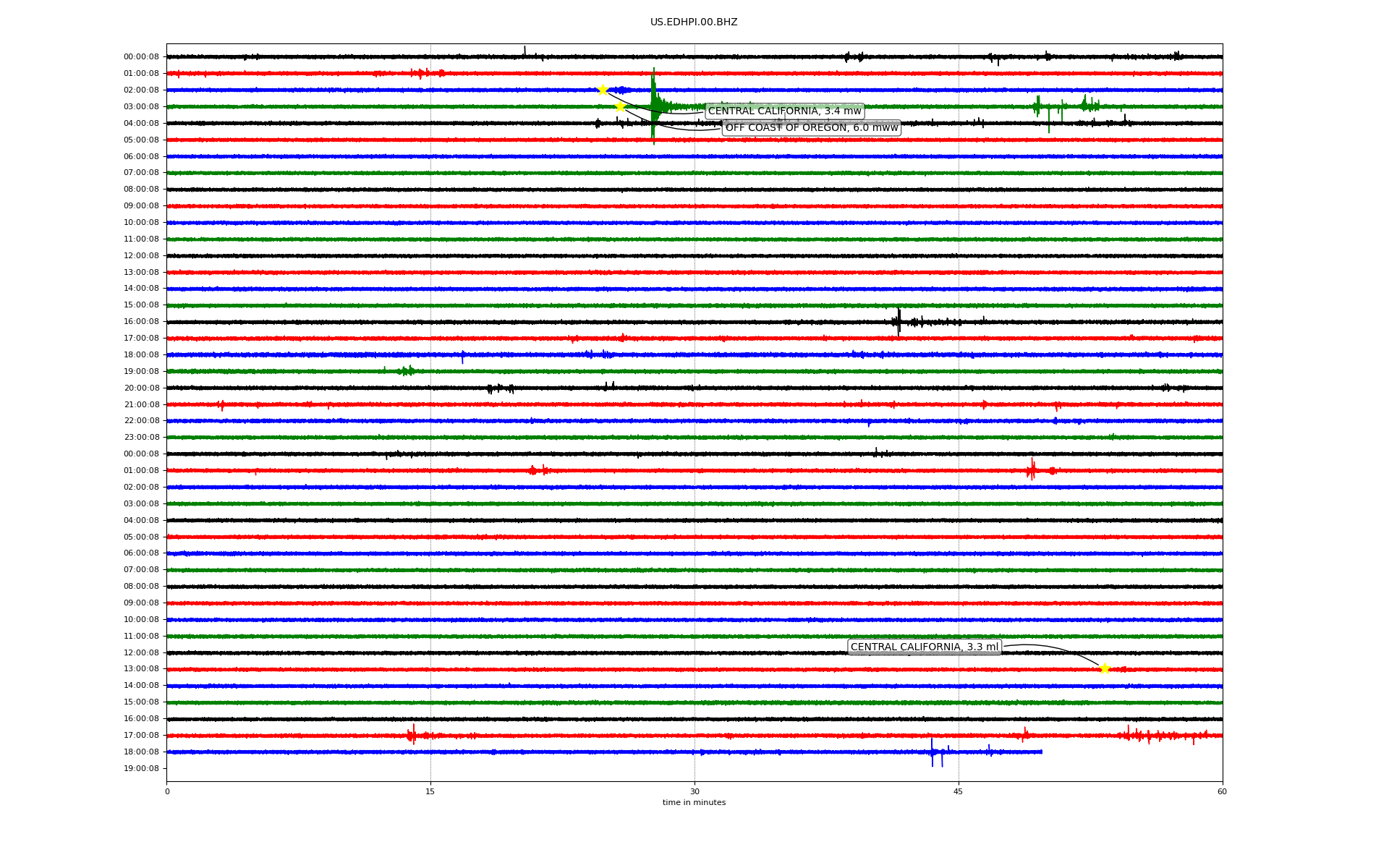Click the 45 tick label on x-axis
This screenshot has height=868, width=1389.
click(959, 791)
